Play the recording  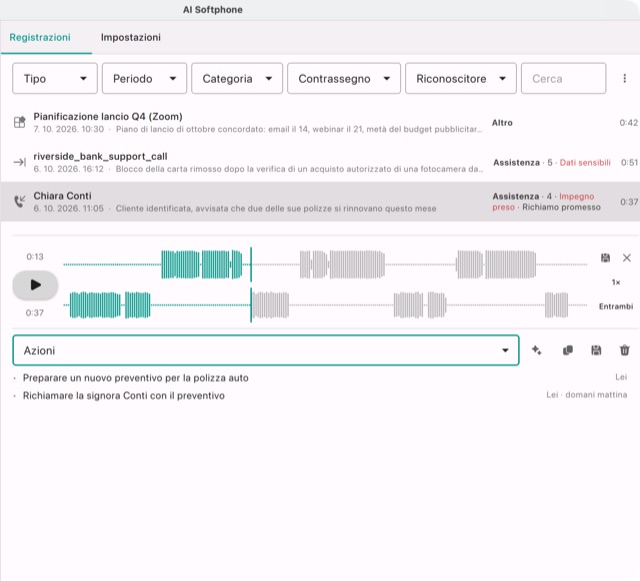(35, 285)
